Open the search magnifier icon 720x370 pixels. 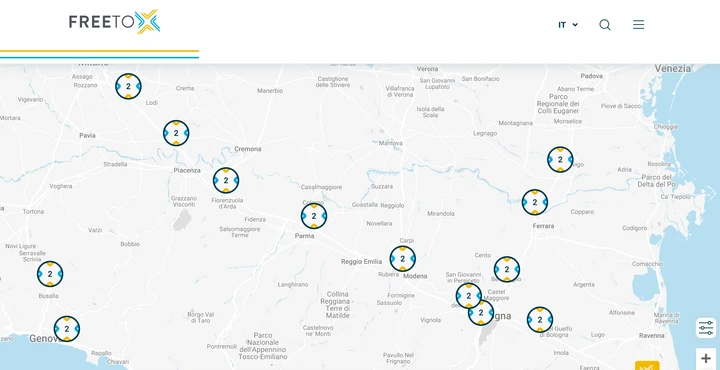[x=605, y=25]
